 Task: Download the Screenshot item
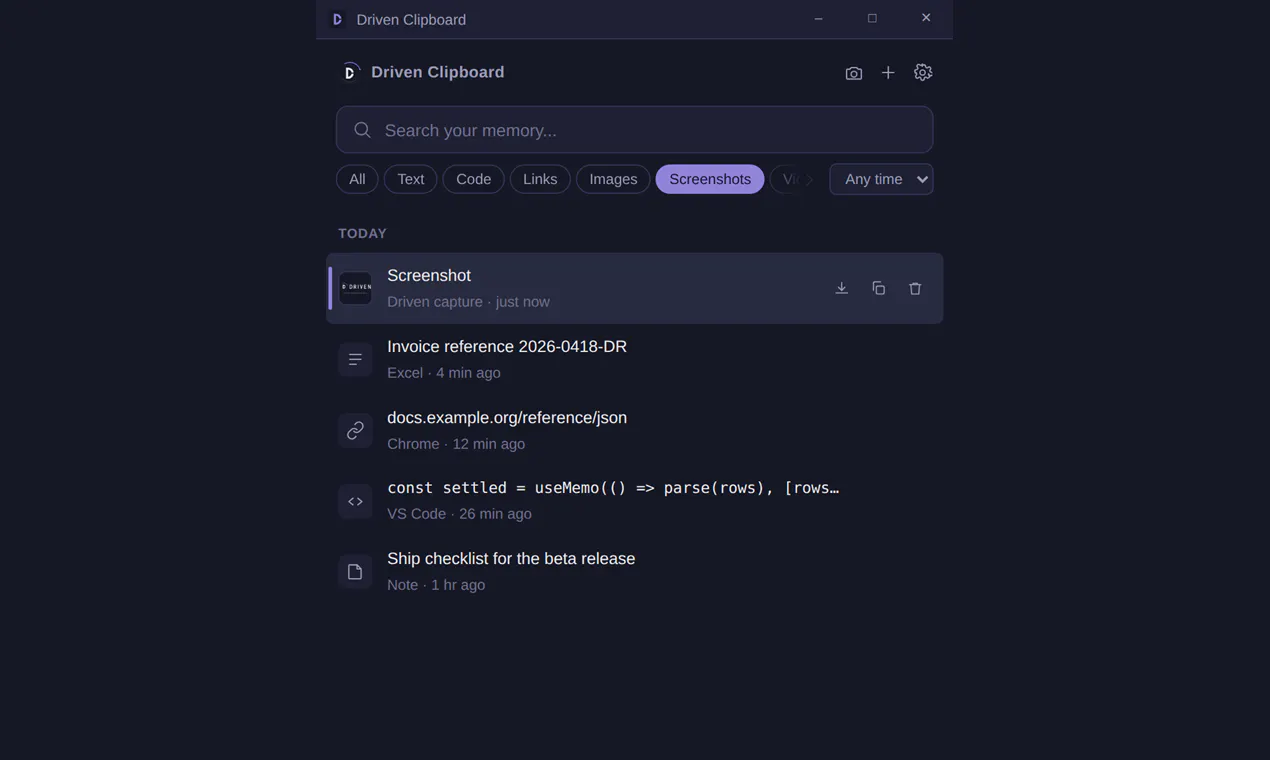[x=842, y=288]
